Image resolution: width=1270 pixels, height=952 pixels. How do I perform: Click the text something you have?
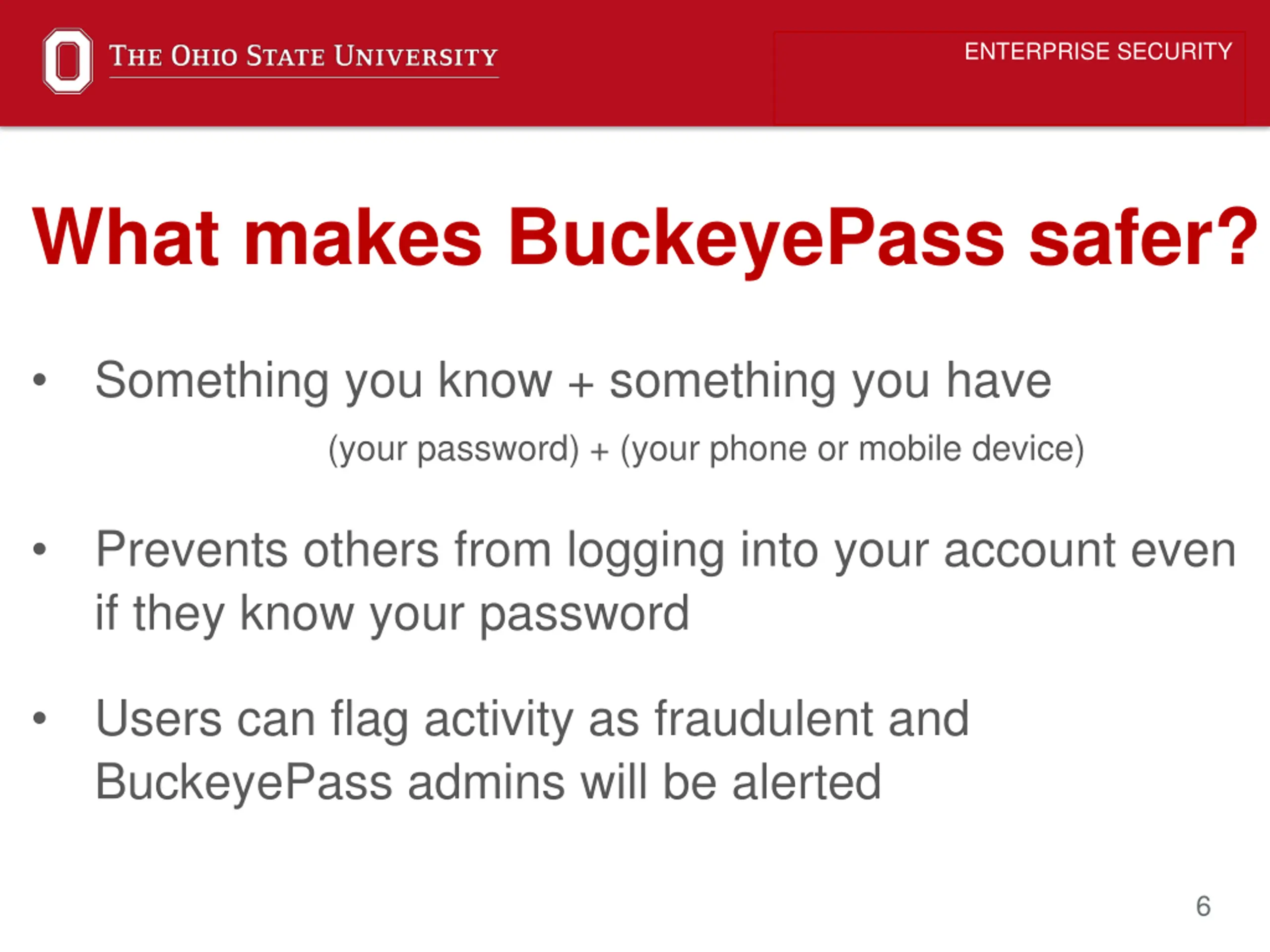point(830,381)
